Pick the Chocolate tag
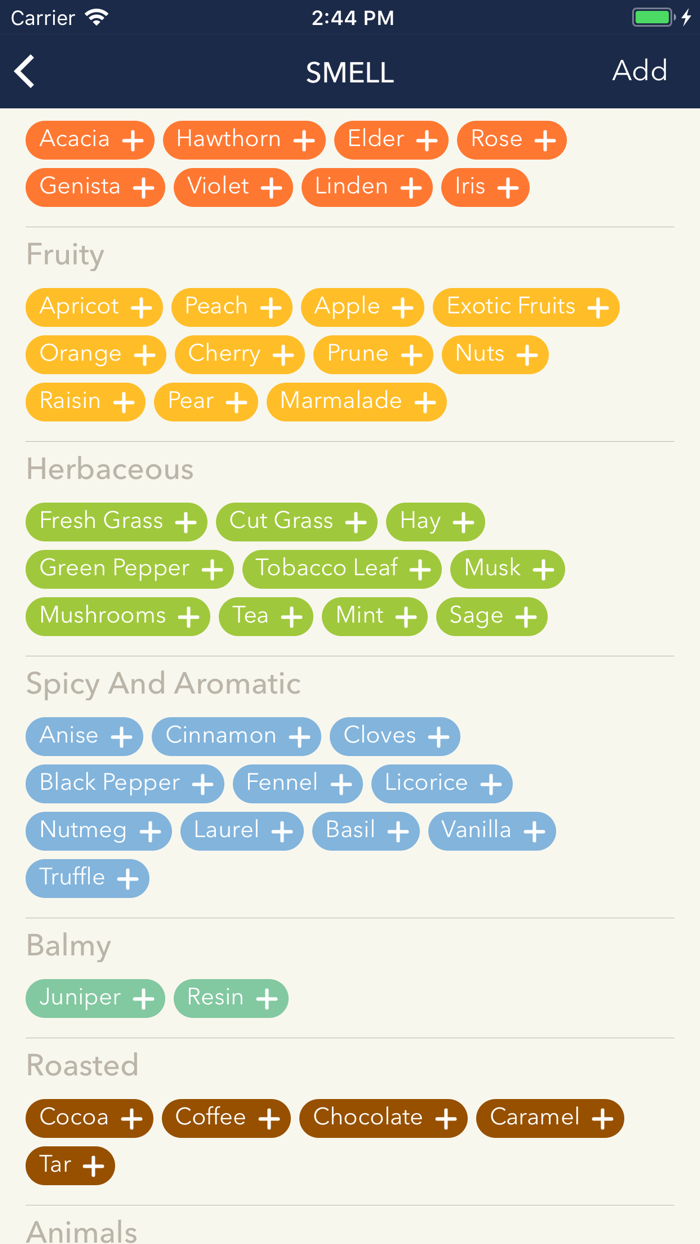This screenshot has width=700, height=1244. [383, 1118]
